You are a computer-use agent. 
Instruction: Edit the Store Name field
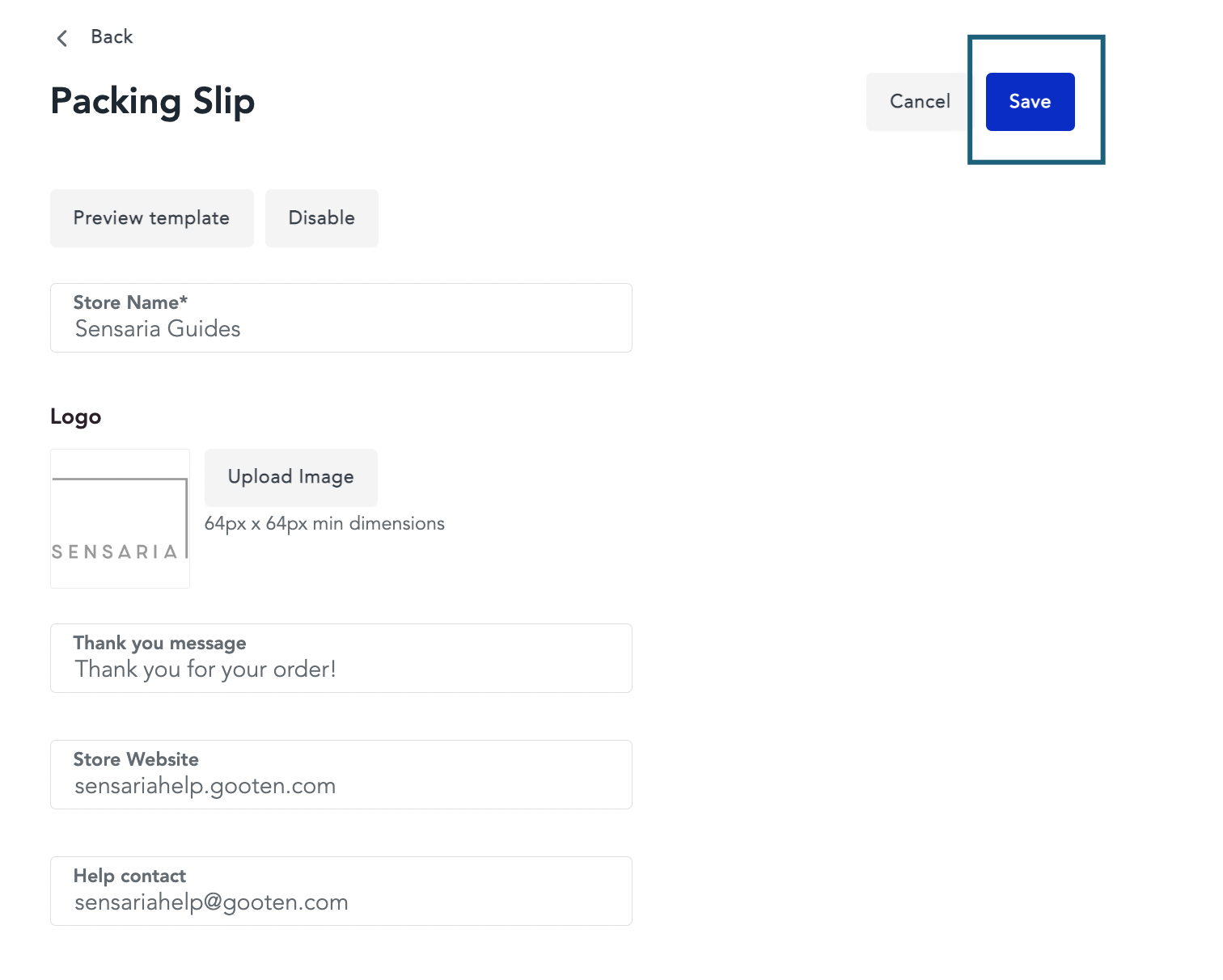(341, 318)
